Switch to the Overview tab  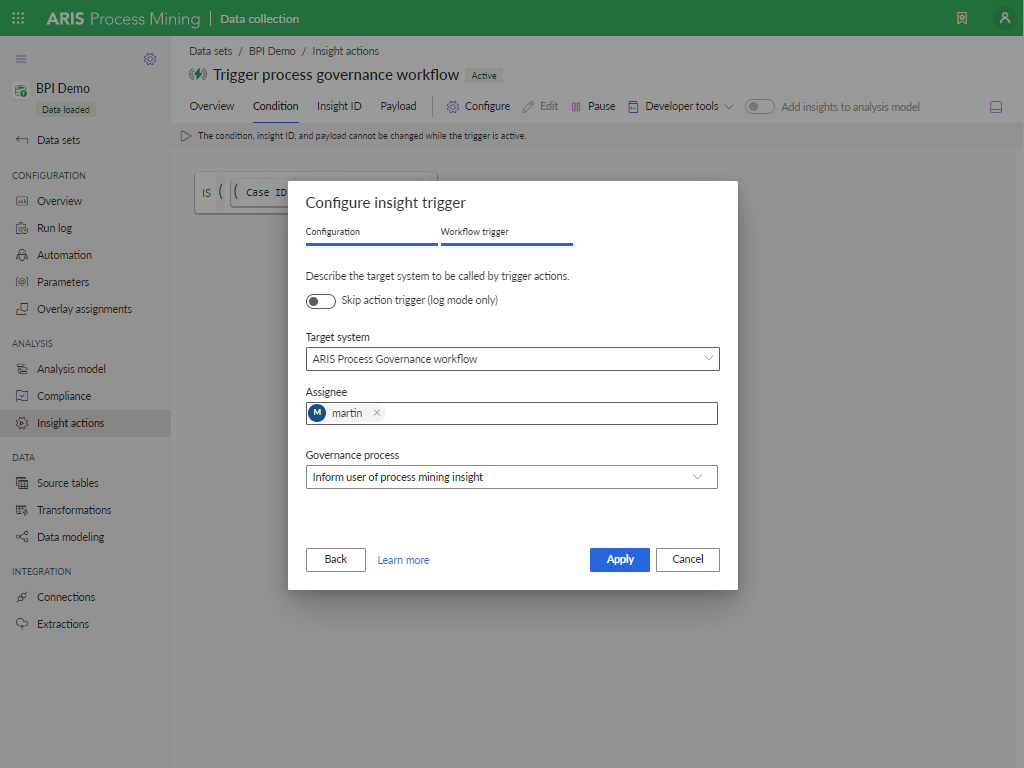tap(212, 106)
